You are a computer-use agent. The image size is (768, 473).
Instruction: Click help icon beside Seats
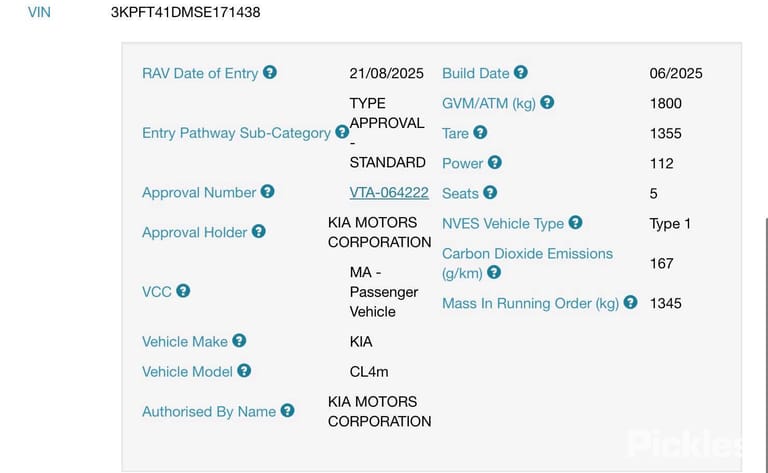point(490,192)
